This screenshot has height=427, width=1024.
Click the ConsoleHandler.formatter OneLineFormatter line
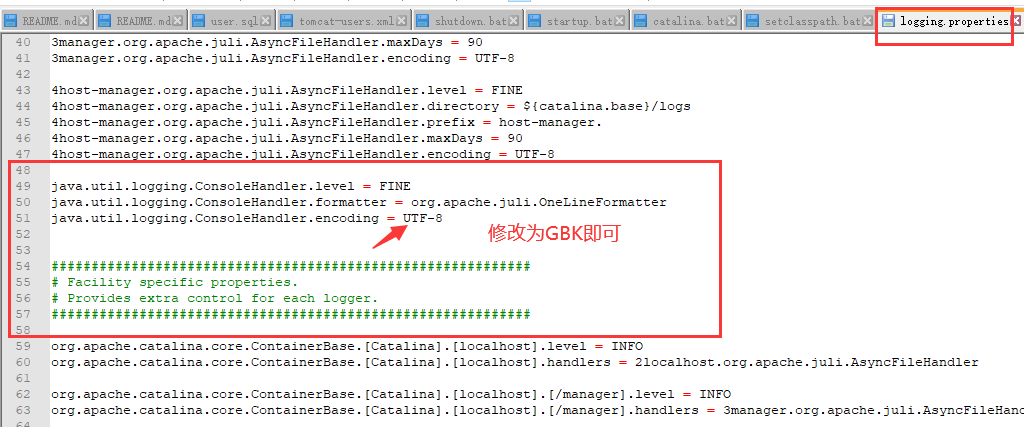(x=359, y=202)
